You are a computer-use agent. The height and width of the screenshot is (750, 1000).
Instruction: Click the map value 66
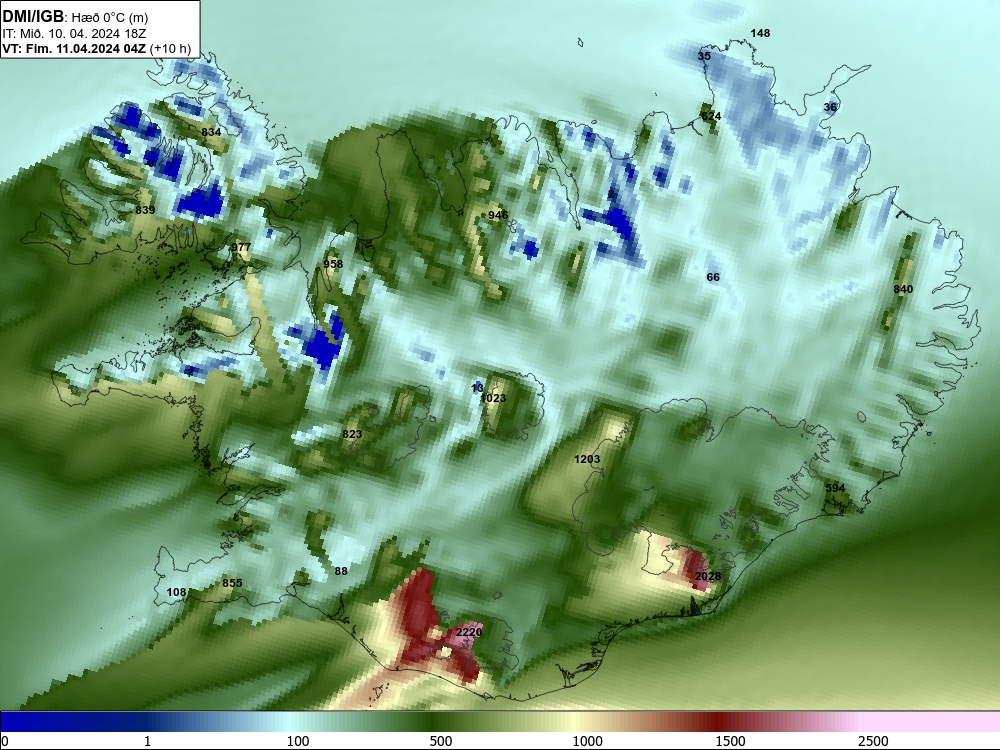pos(713,277)
